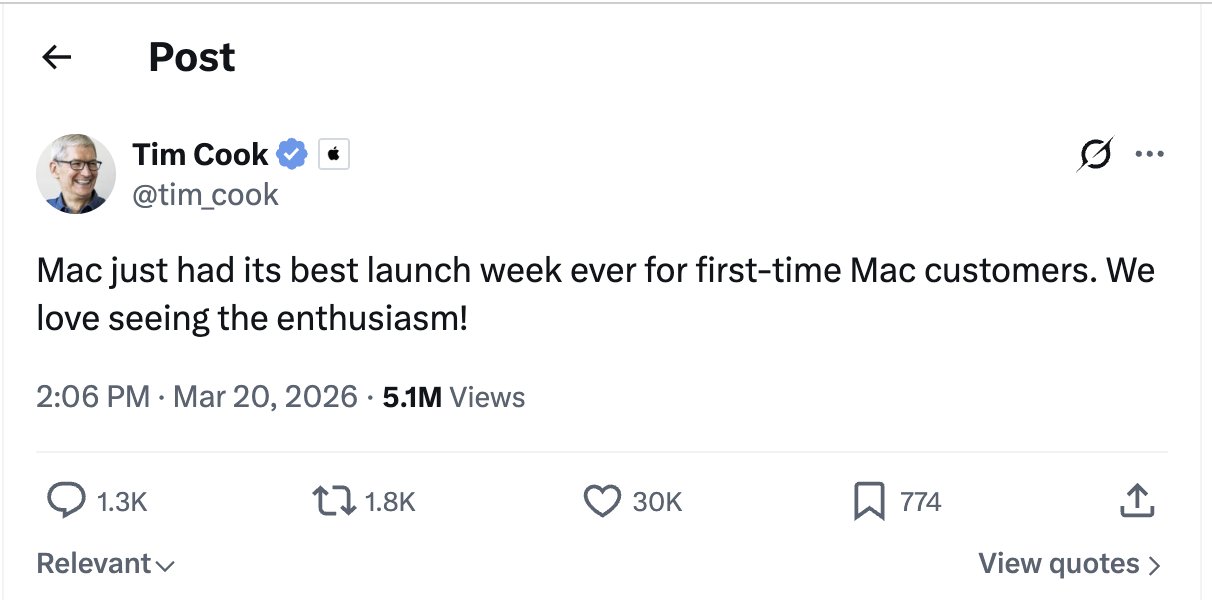This screenshot has width=1212, height=600.
Task: Open the reply composer via the comment icon
Action: (68, 501)
